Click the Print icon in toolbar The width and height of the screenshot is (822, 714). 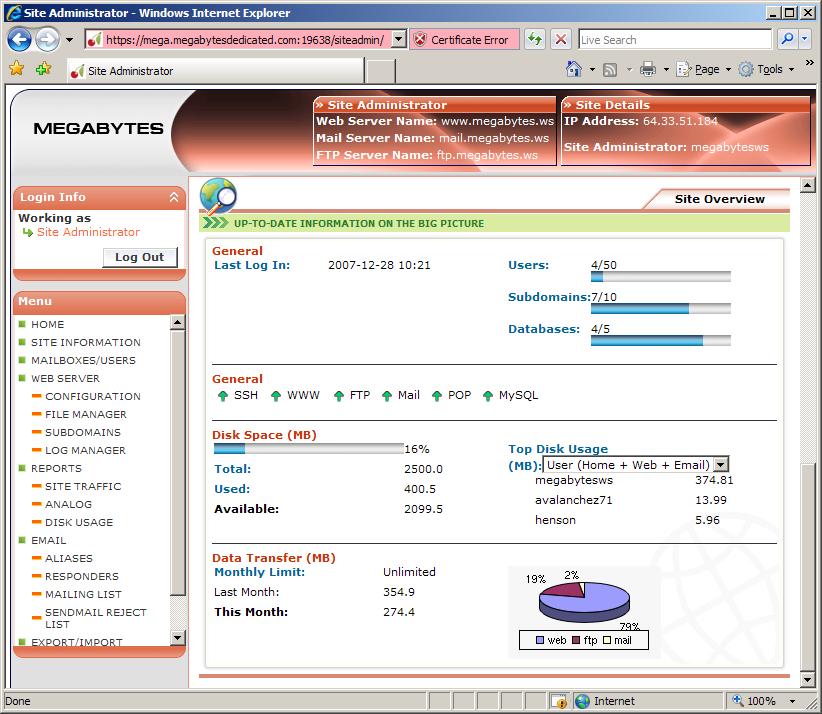point(647,69)
